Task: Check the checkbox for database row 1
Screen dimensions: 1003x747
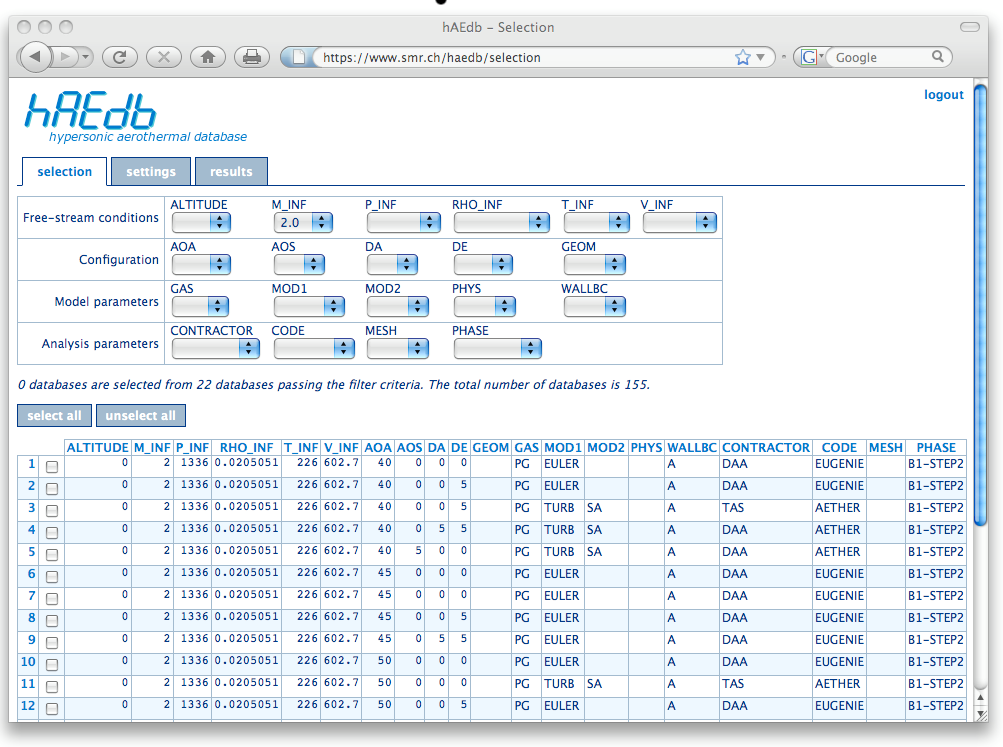Action: 52,466
